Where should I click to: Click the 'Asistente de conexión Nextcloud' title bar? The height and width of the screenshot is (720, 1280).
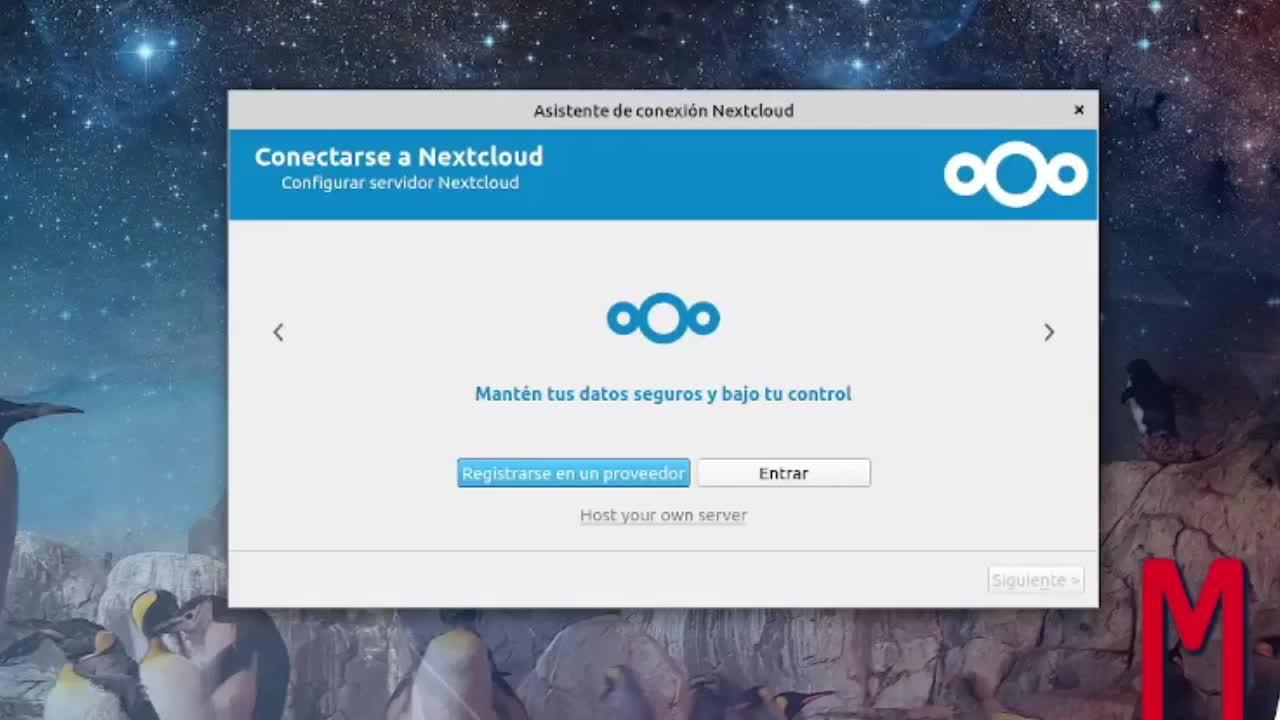coord(663,110)
